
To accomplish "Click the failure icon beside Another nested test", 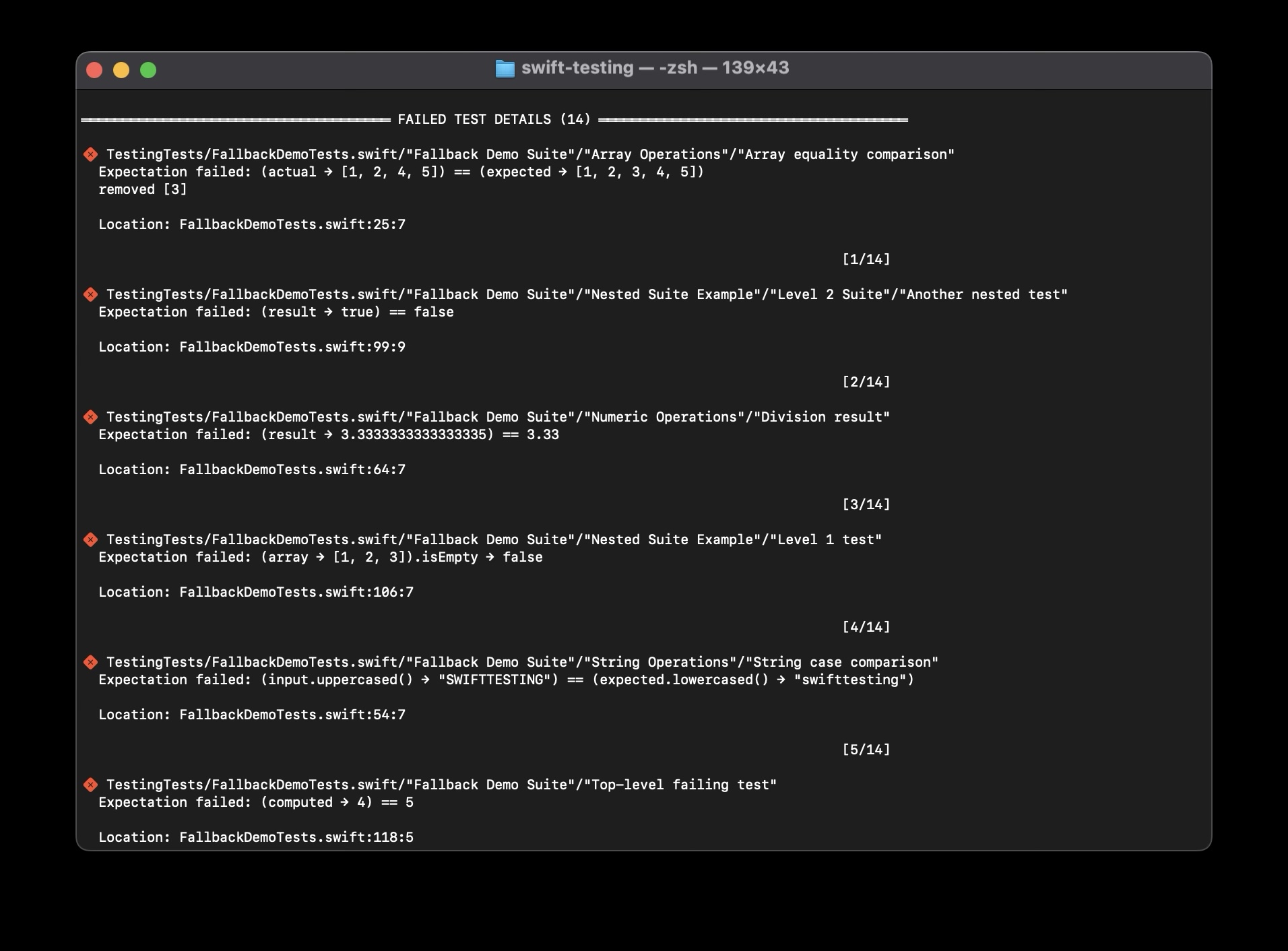I will point(90,295).
